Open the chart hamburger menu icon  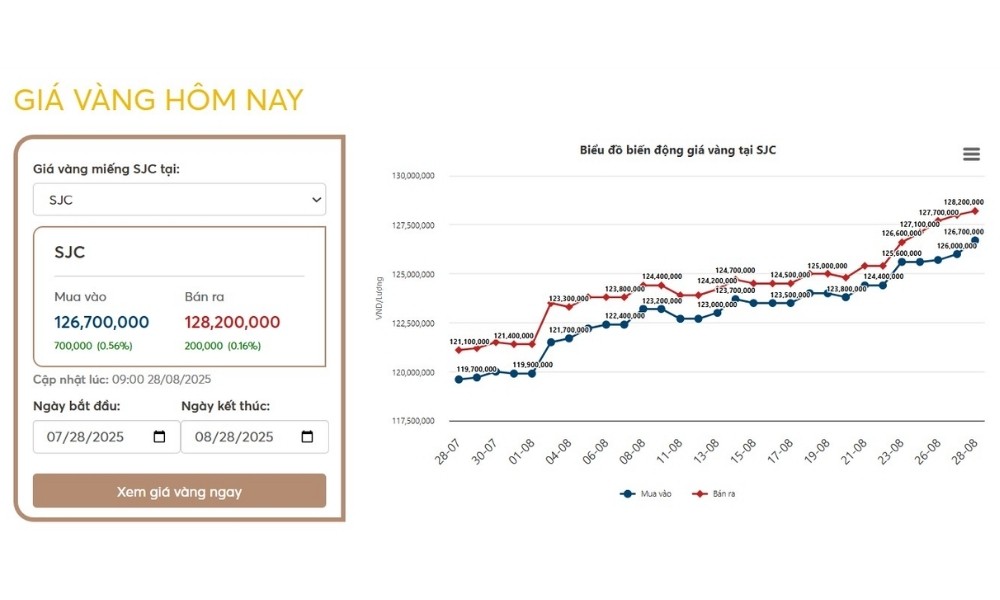click(971, 154)
